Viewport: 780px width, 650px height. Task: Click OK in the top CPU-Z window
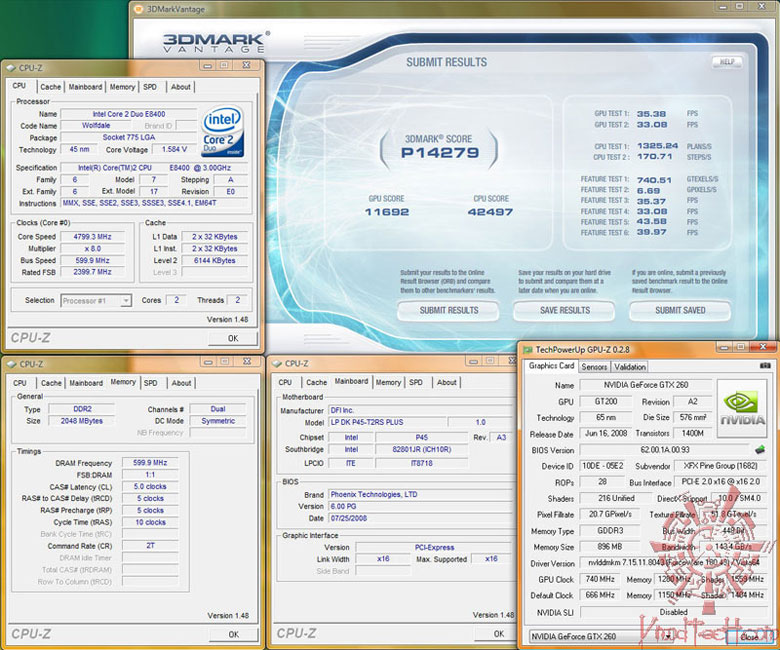[x=233, y=338]
